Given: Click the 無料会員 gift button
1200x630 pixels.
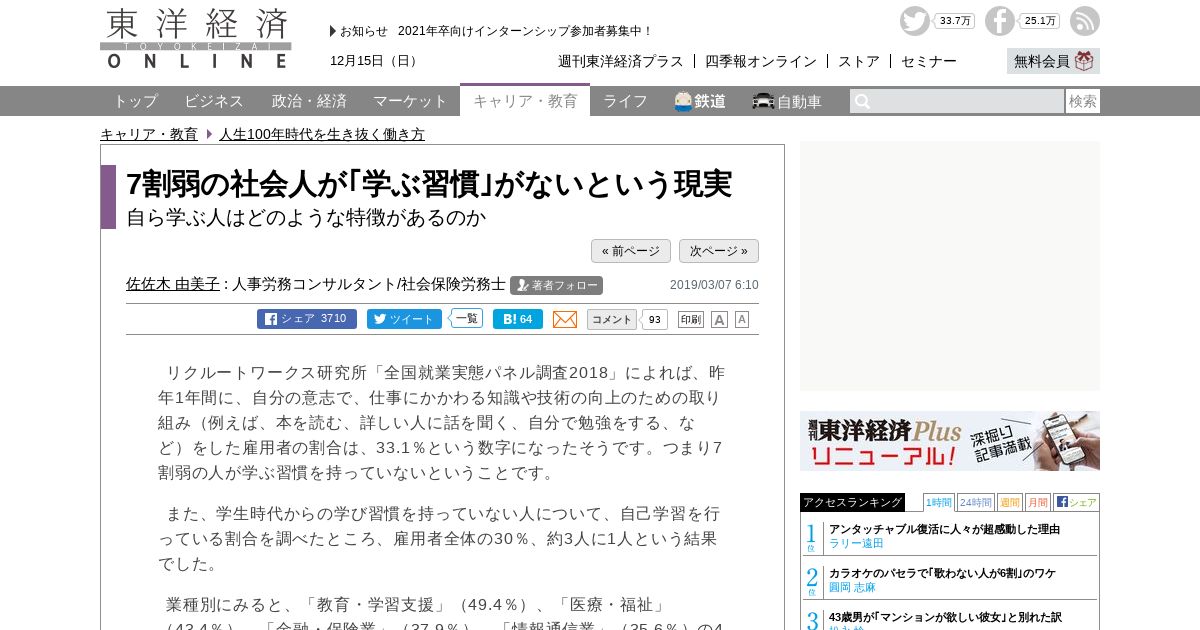Looking at the screenshot, I should tap(1053, 61).
